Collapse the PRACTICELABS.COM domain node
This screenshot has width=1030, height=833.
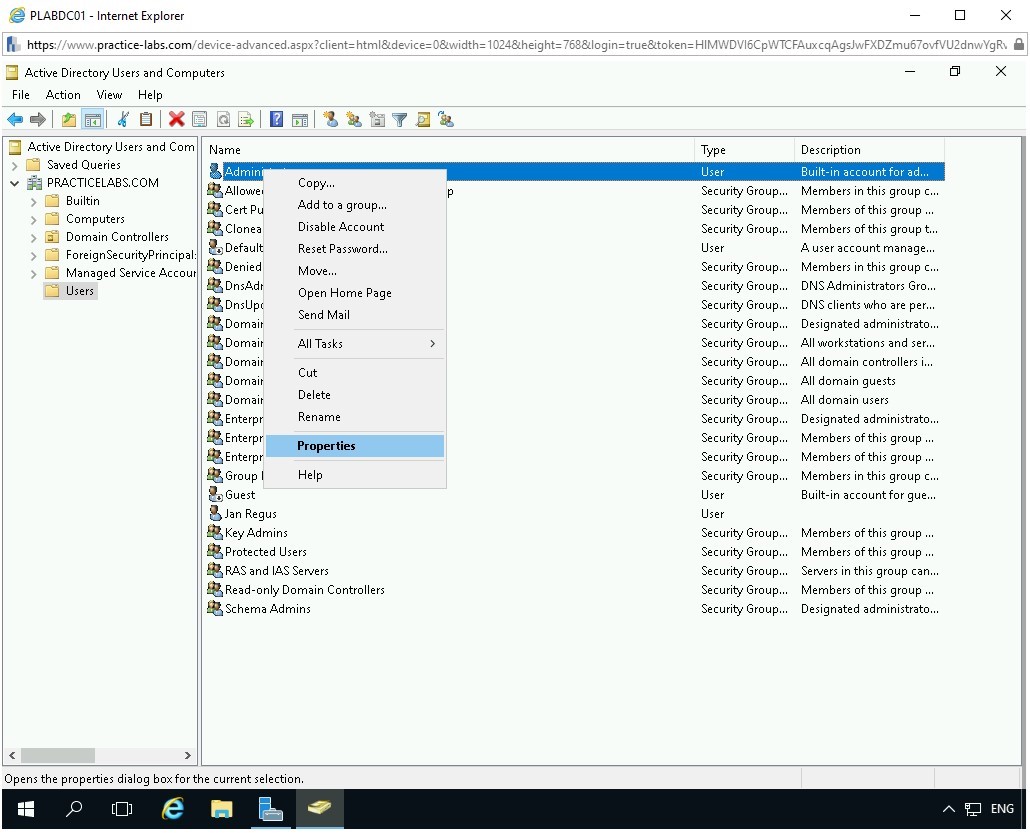tap(14, 183)
